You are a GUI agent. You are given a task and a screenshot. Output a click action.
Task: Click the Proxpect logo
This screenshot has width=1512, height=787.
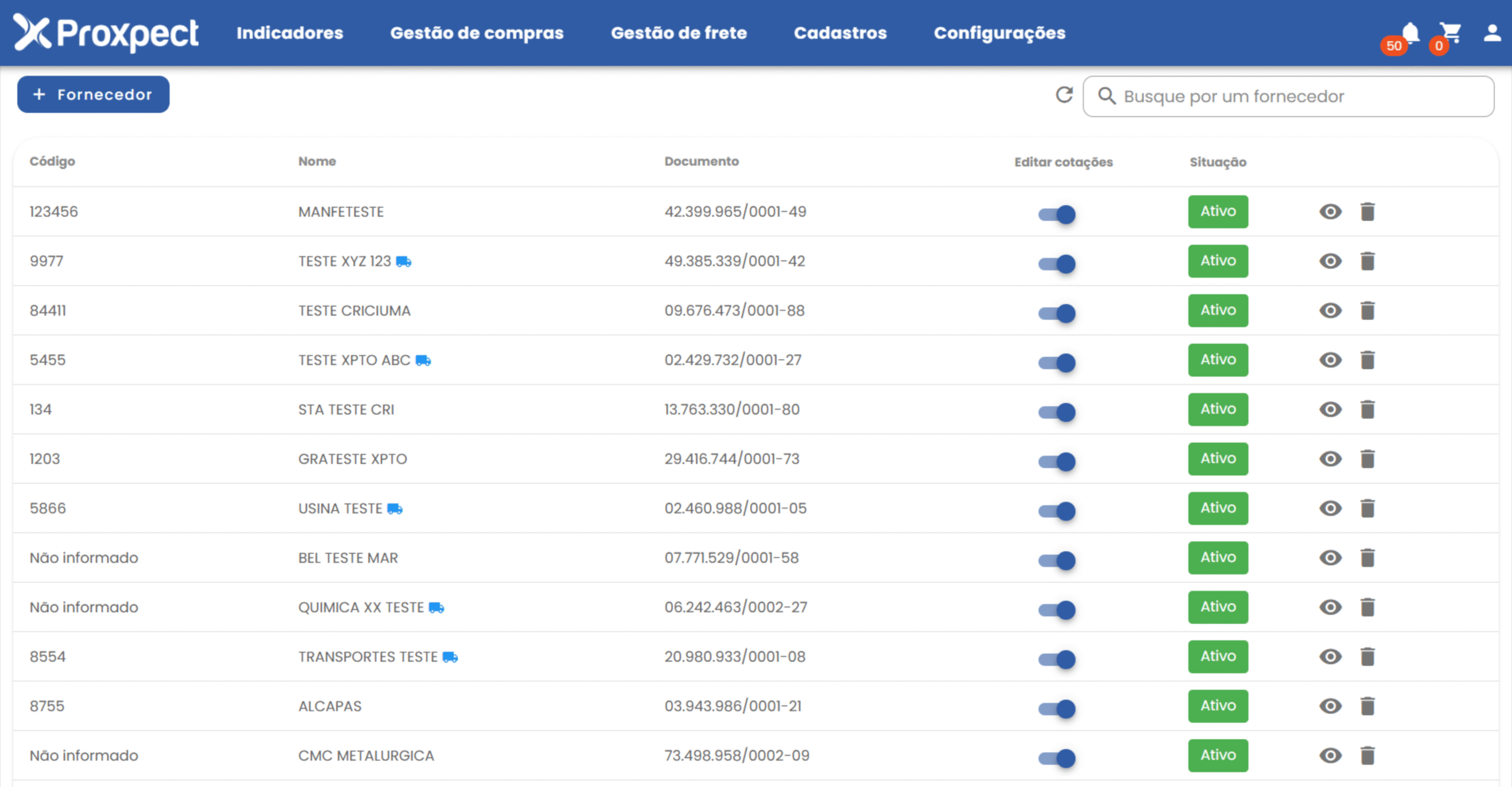click(x=106, y=33)
